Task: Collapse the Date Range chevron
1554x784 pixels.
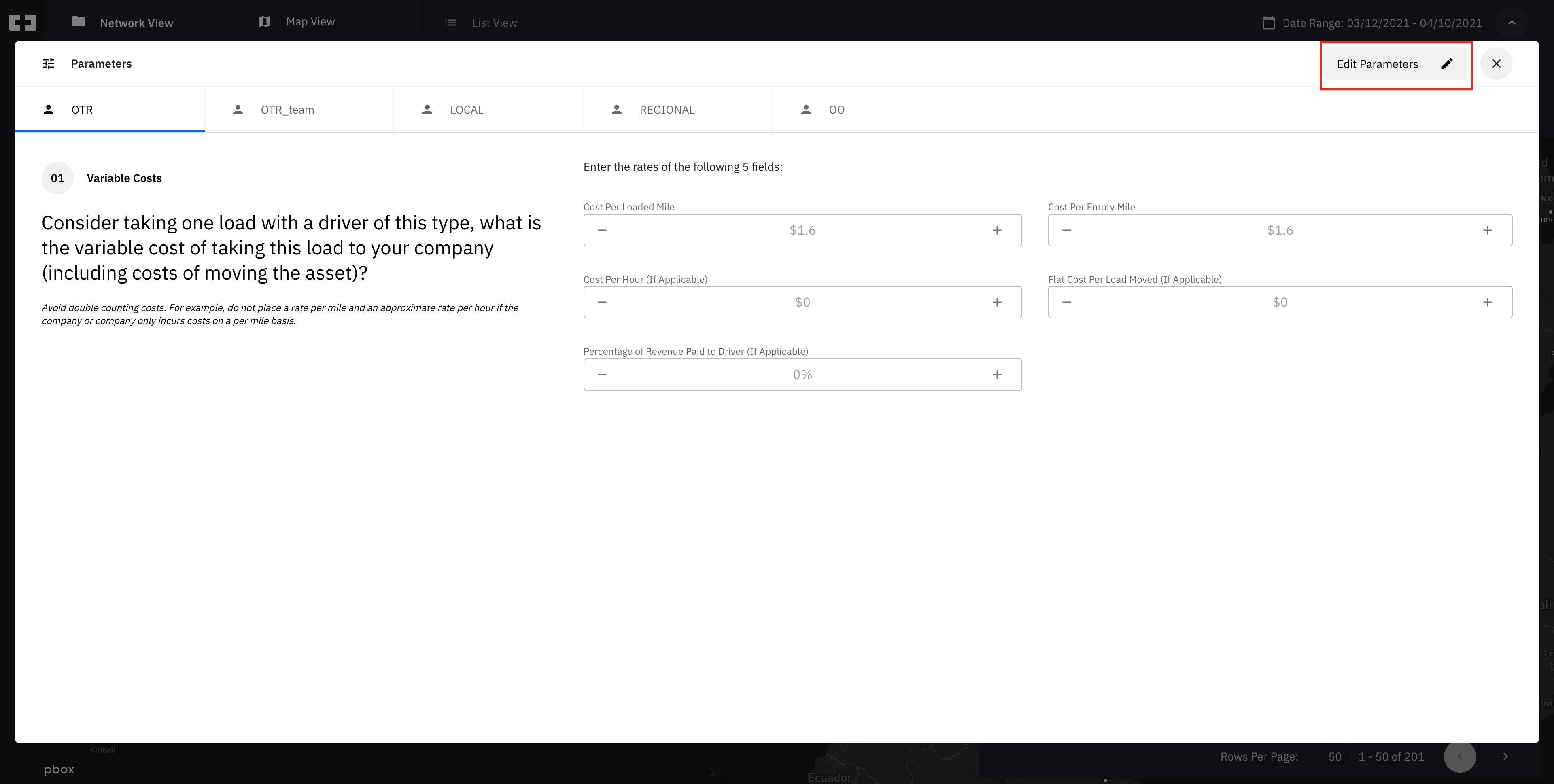Action: tap(1511, 23)
